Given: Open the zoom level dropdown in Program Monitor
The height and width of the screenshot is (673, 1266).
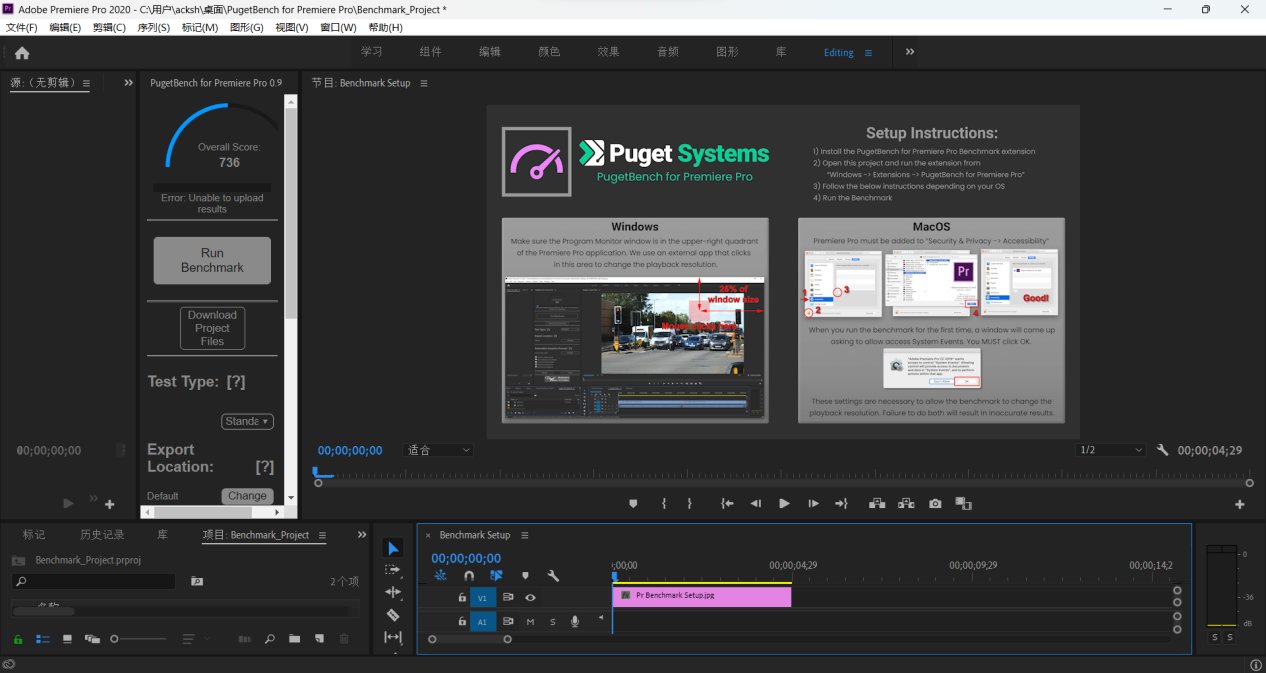Looking at the screenshot, I should [x=439, y=450].
